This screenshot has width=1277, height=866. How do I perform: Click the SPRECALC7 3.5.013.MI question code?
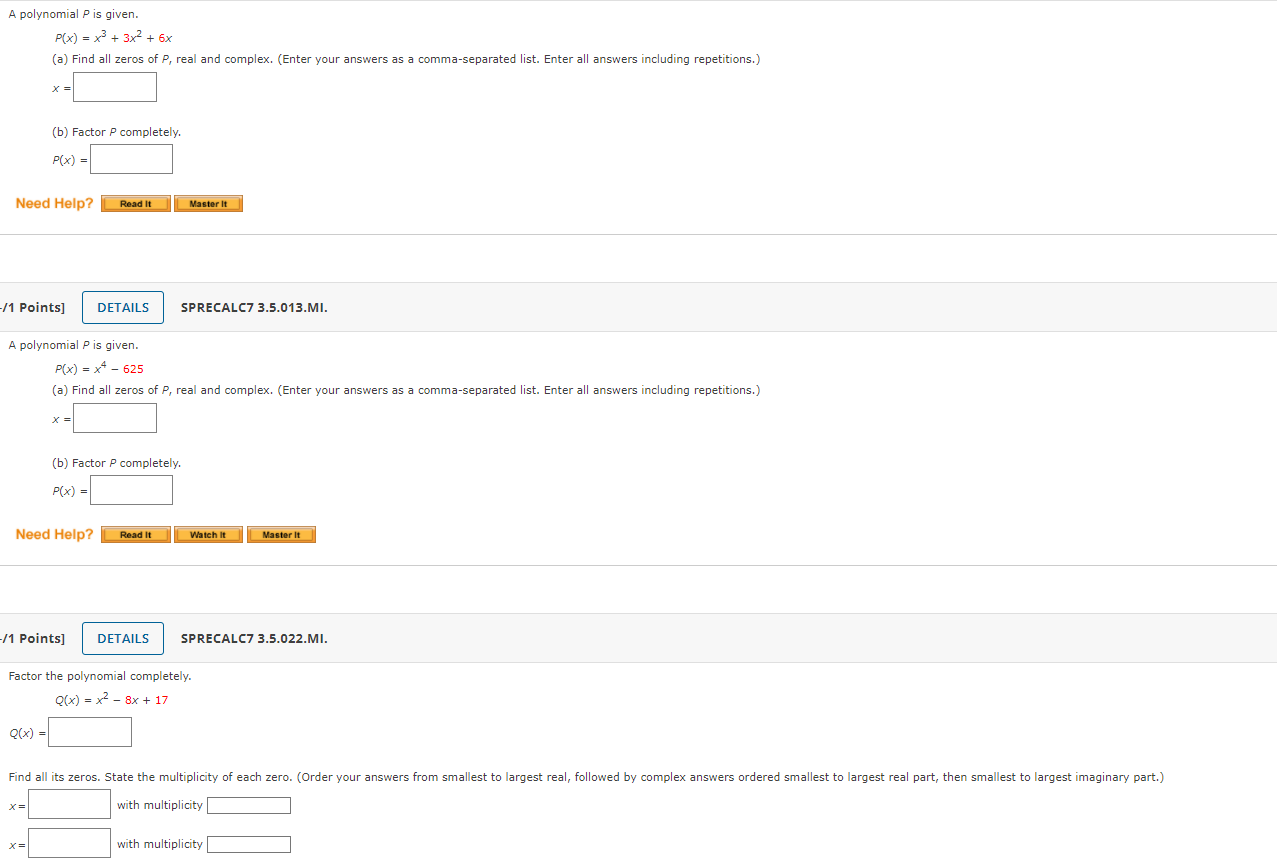tap(254, 308)
